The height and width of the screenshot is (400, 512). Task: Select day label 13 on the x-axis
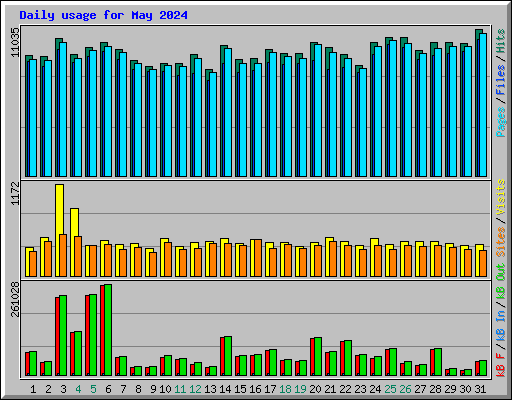click(210, 389)
